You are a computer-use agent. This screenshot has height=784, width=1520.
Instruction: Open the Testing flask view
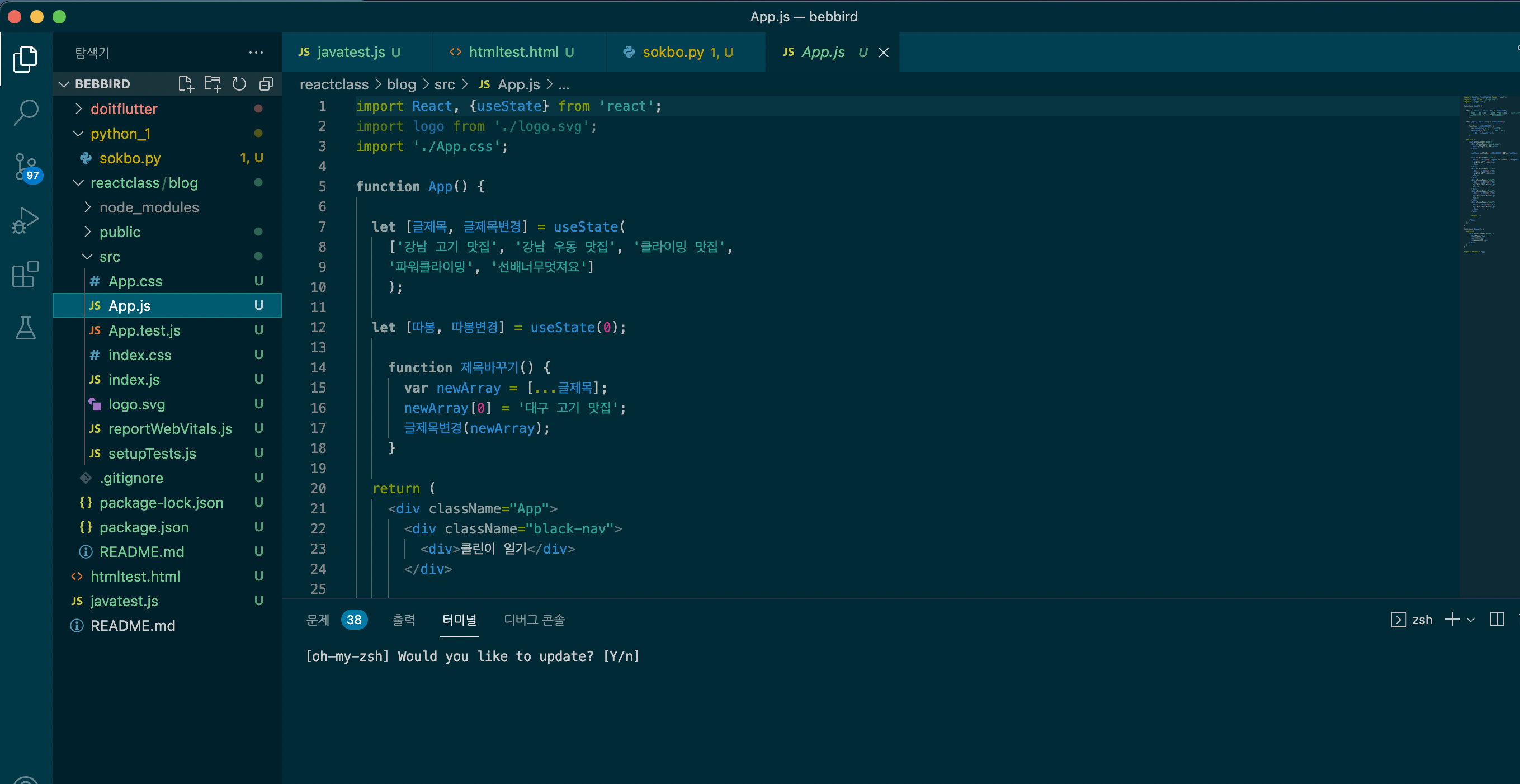[25, 328]
